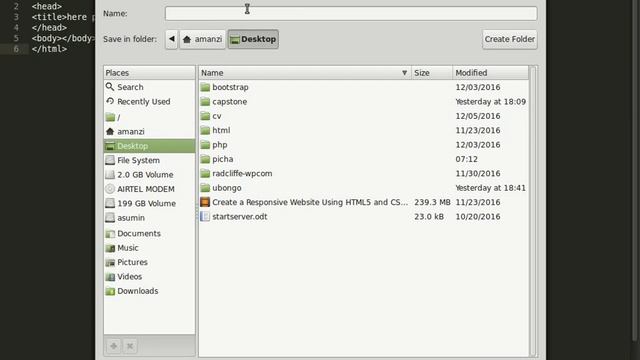Click php folder icon

(205, 144)
